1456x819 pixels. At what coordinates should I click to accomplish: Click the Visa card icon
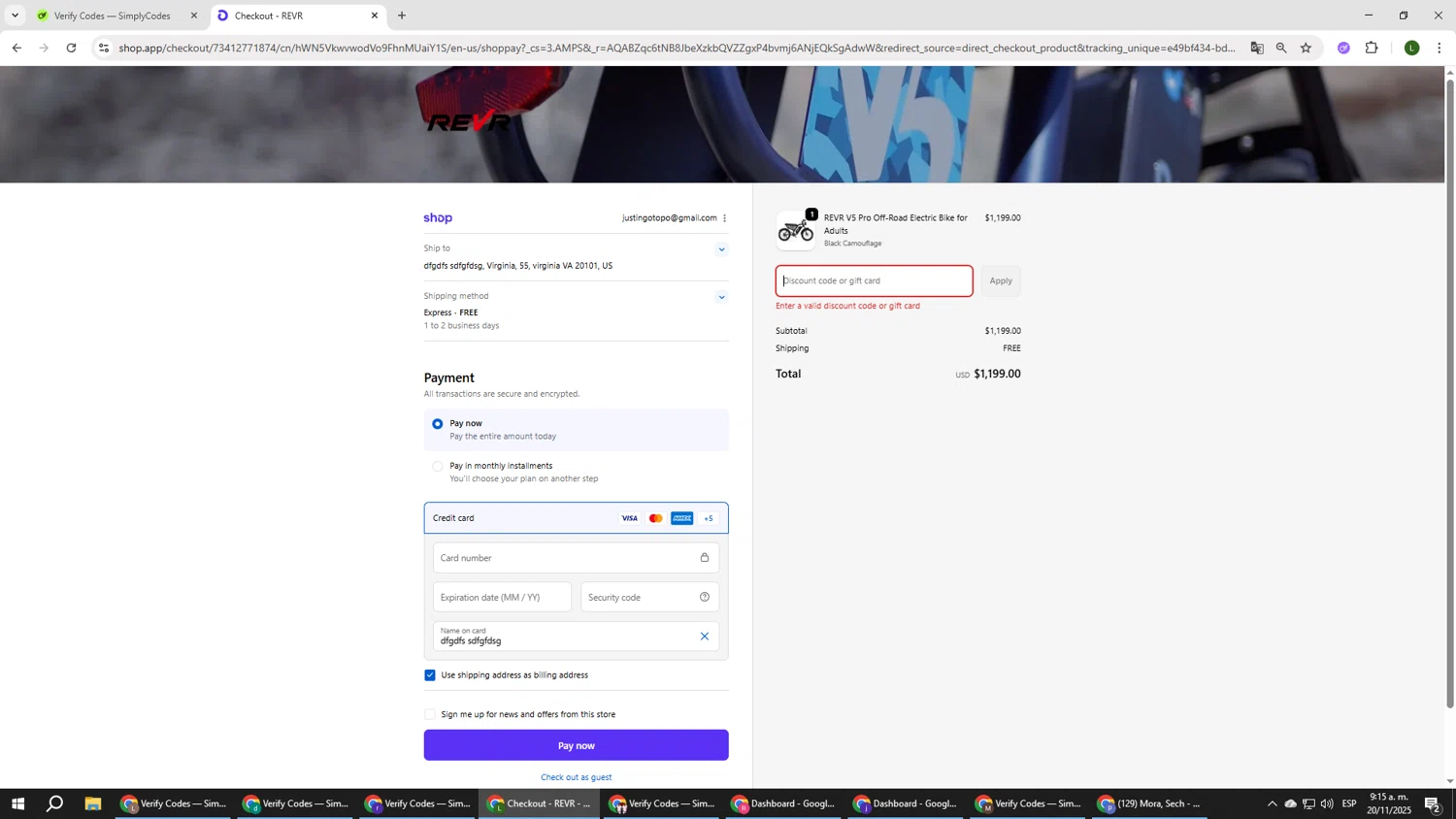(x=630, y=518)
